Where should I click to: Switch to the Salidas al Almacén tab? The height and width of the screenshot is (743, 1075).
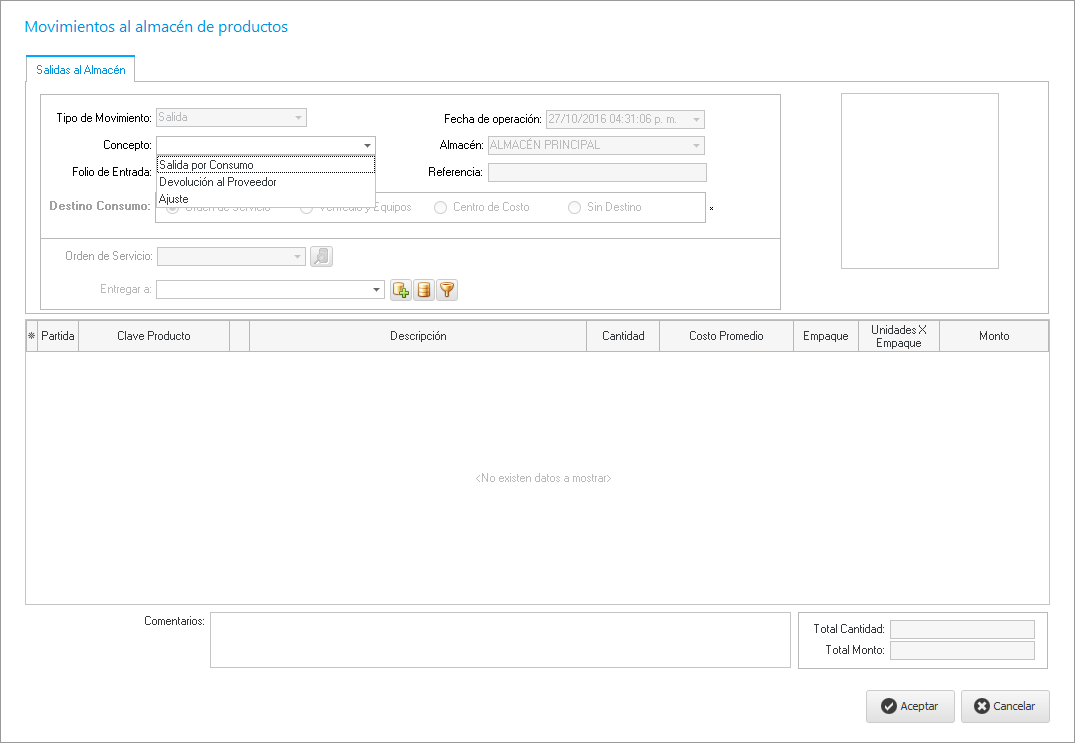pos(80,70)
